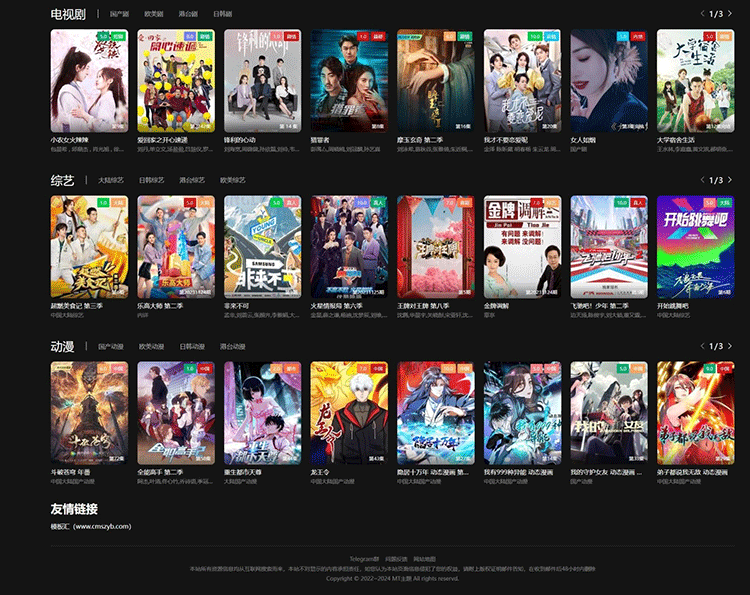Open 全能高手 第二季 poster
The image size is (750, 595).
[176, 413]
